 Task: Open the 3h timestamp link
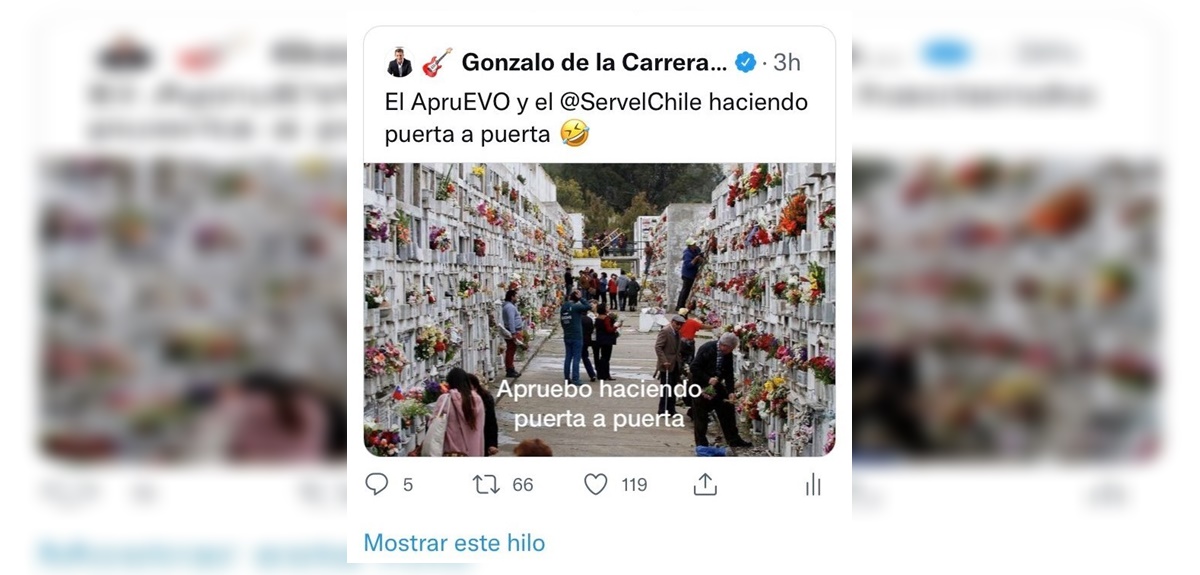pos(787,63)
